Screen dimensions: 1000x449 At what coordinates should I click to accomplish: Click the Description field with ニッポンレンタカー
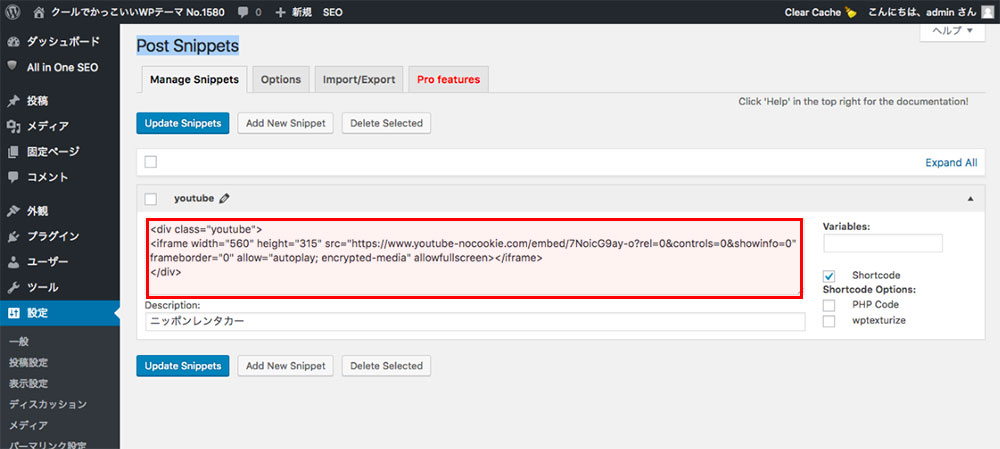pyautogui.click(x=475, y=322)
